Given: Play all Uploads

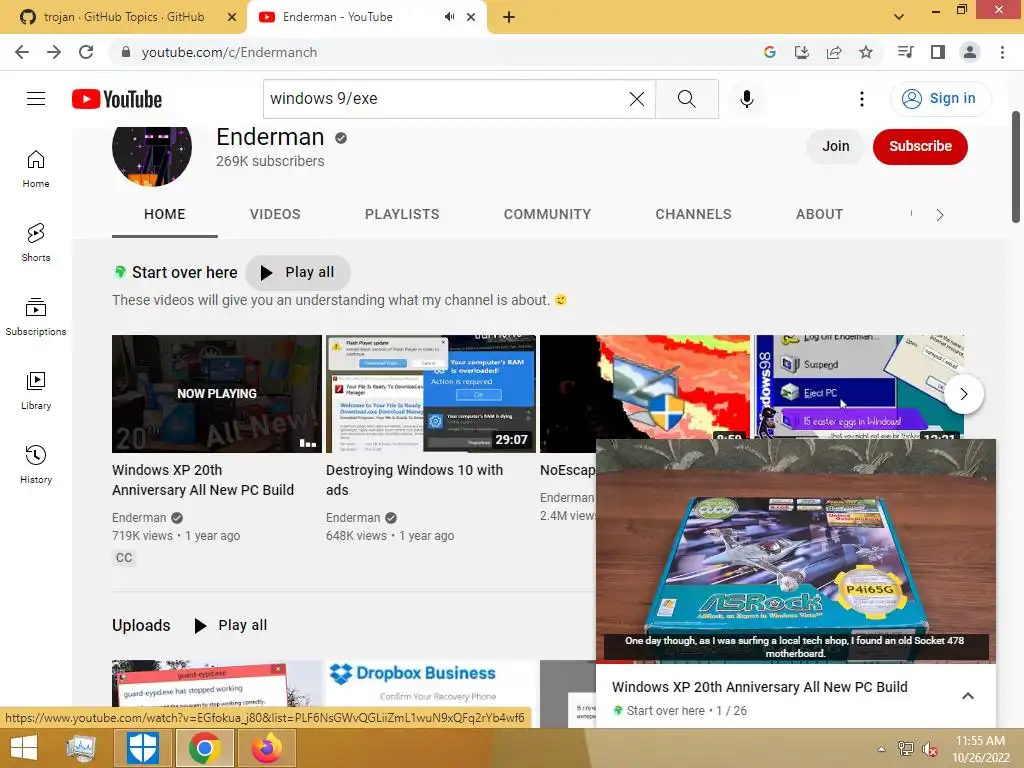Looking at the screenshot, I should coord(231,625).
